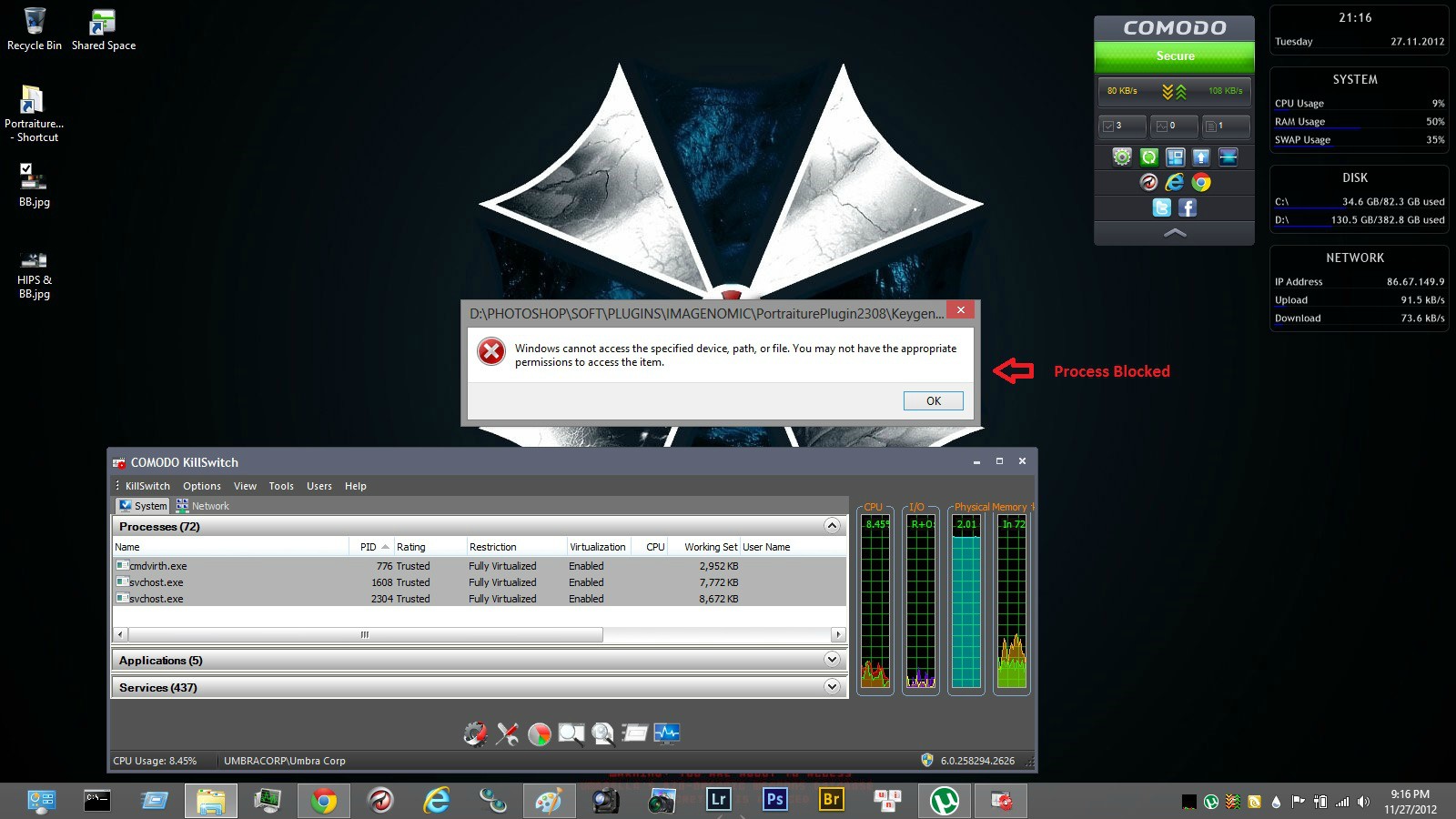Click the gear settings icon in COMODO widget
The height and width of the screenshot is (819, 1456).
[x=1122, y=157]
